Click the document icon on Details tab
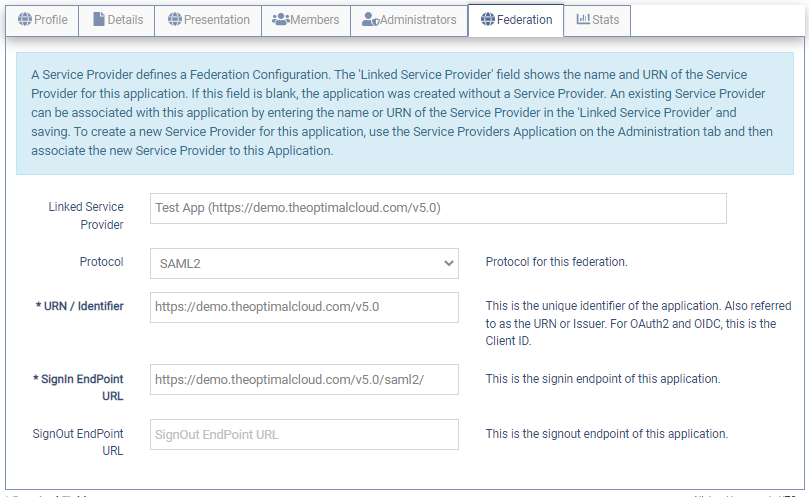Viewport: 809px width, 497px height. [x=99, y=20]
